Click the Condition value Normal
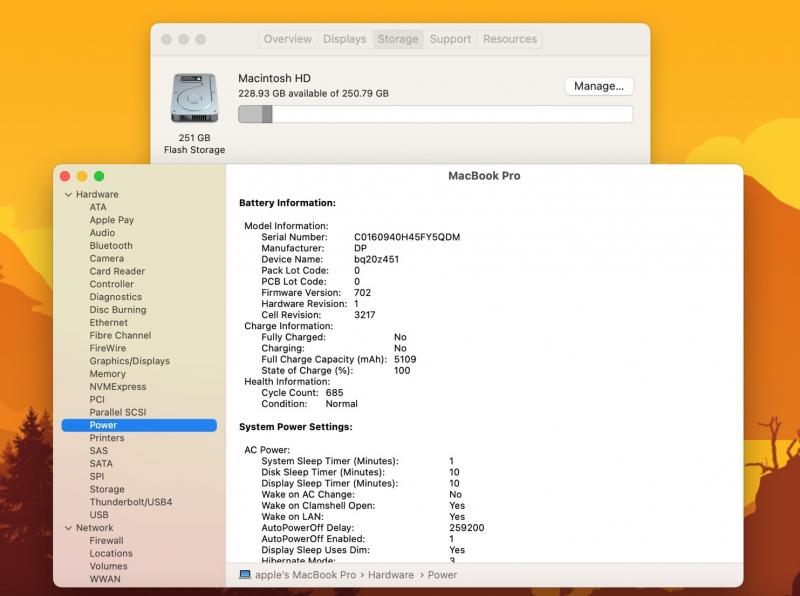 click(341, 404)
